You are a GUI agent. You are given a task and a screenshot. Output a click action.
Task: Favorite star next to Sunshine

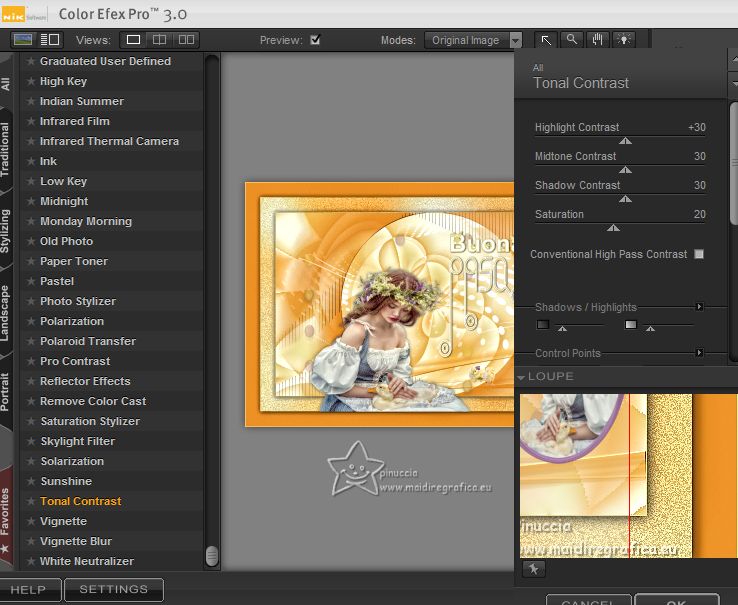[x=31, y=481]
